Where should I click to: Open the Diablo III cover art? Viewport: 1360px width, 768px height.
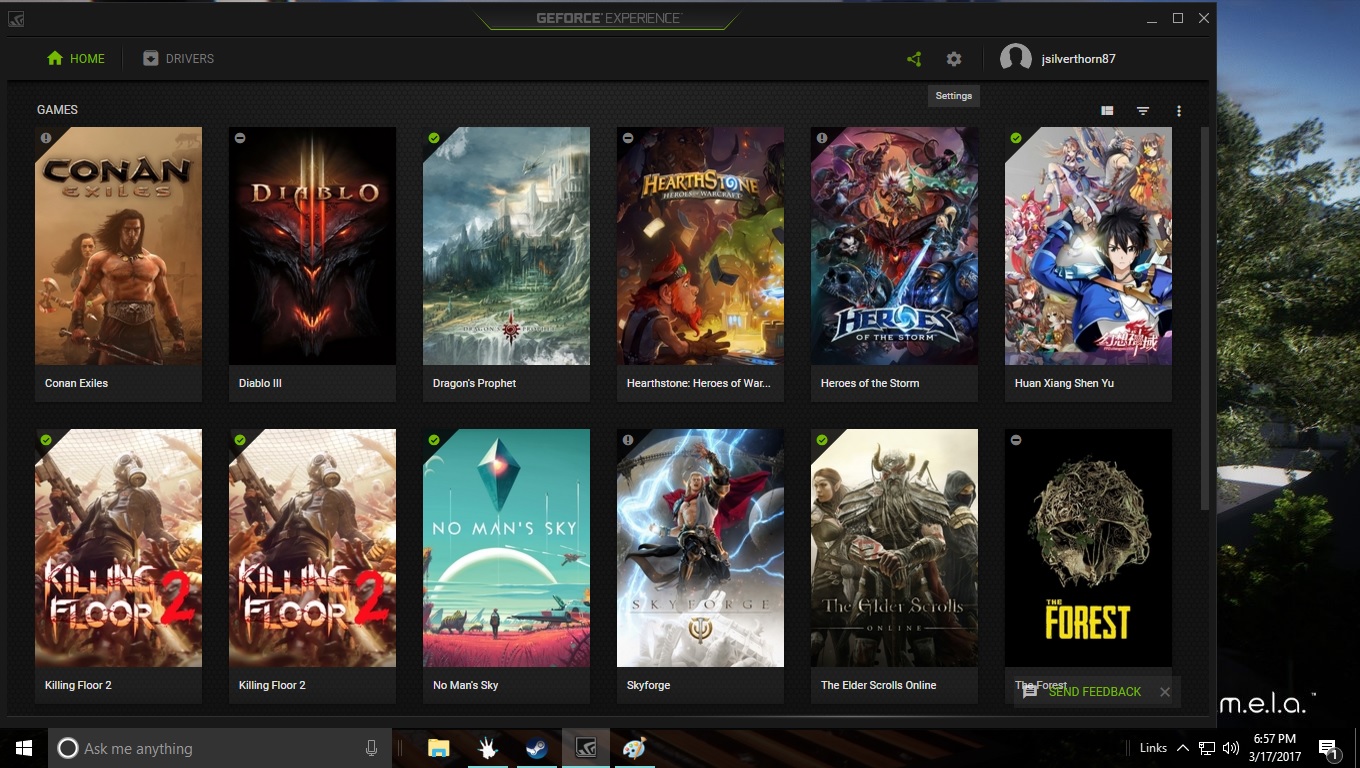pyautogui.click(x=312, y=246)
